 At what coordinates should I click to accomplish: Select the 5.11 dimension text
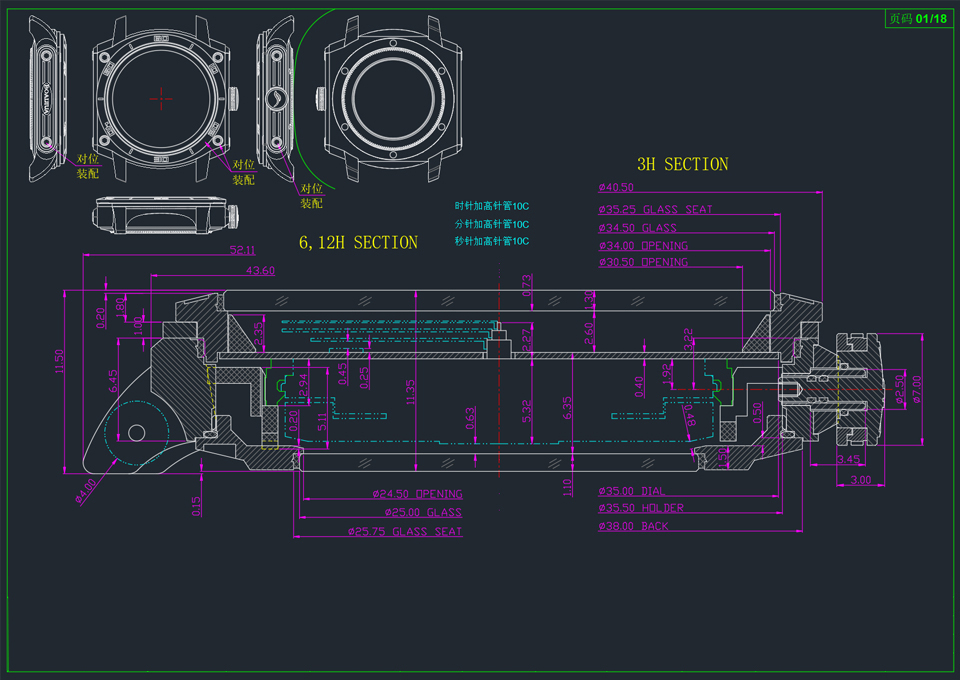[x=323, y=421]
